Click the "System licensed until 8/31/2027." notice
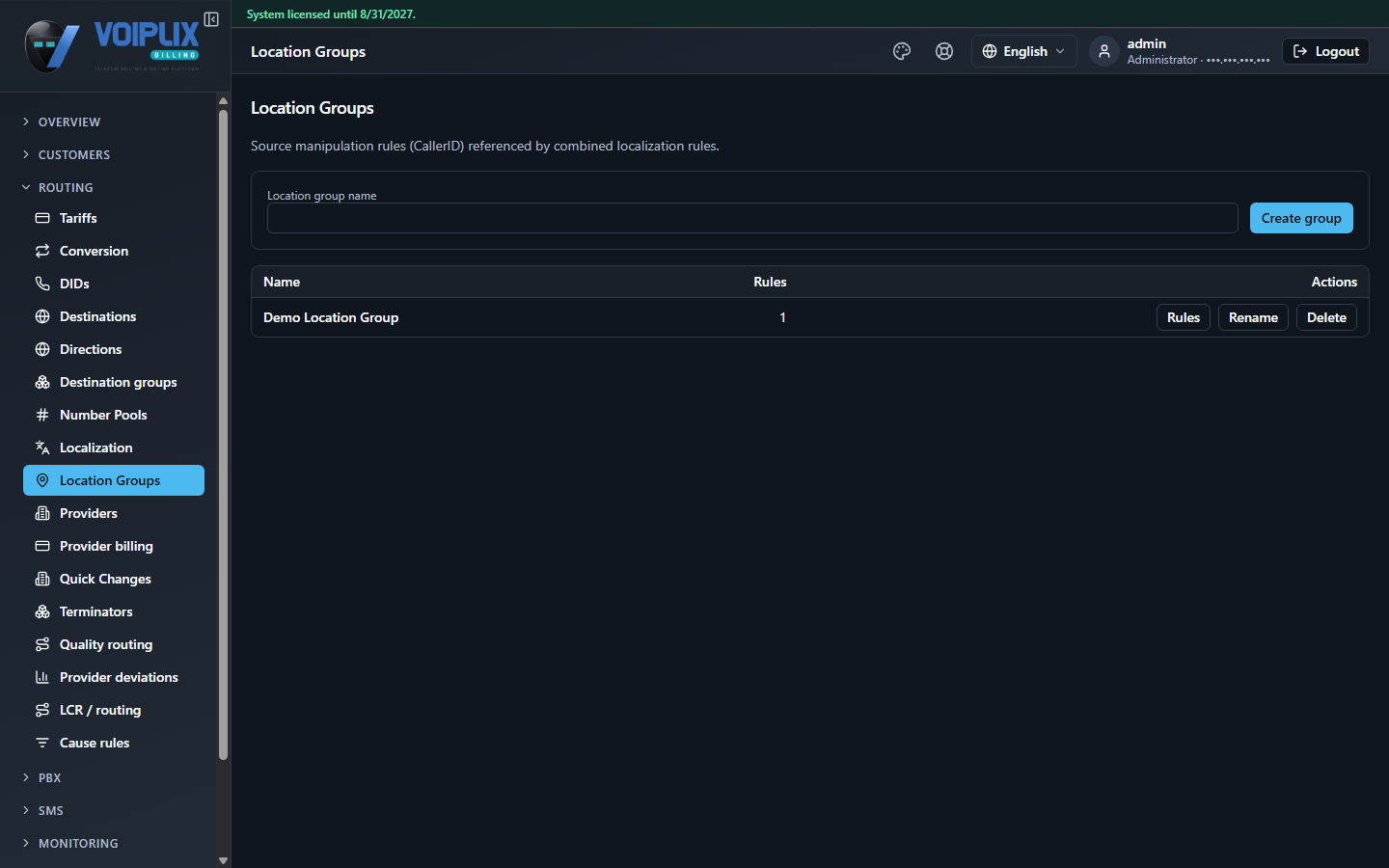The height and width of the screenshot is (868, 1389). [x=331, y=14]
